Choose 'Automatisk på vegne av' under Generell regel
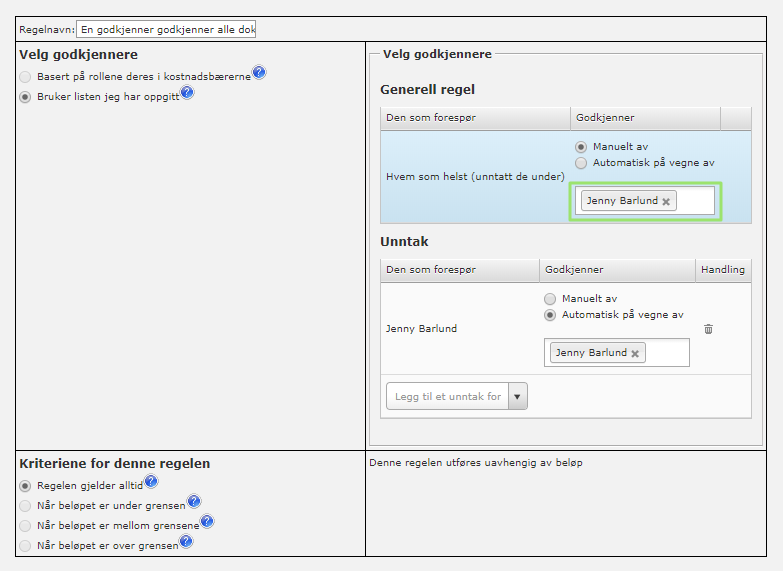Screen dimensions: 783x571 point(581,163)
